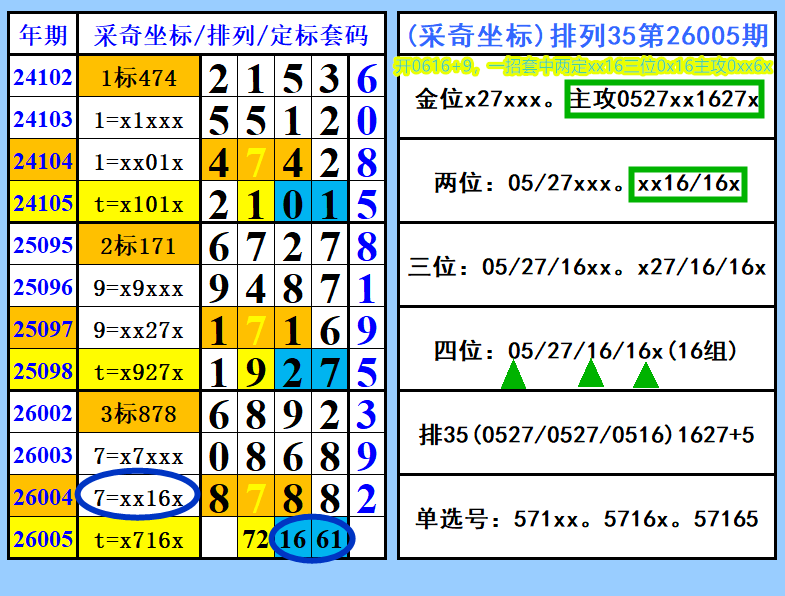Select the 年期 column header
The width and height of the screenshot is (785, 596).
tap(43, 35)
